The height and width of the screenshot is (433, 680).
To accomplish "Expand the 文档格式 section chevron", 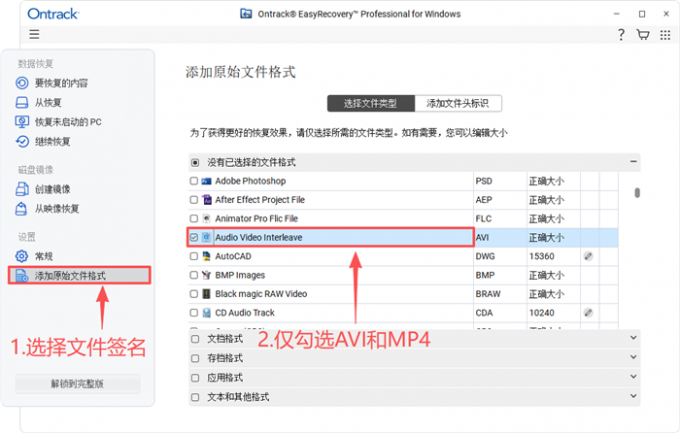I will 633,338.
